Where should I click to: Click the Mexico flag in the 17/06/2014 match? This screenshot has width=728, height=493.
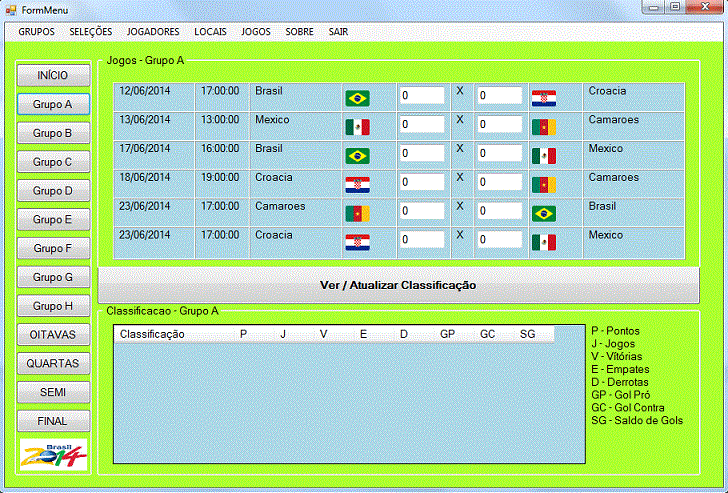543,156
